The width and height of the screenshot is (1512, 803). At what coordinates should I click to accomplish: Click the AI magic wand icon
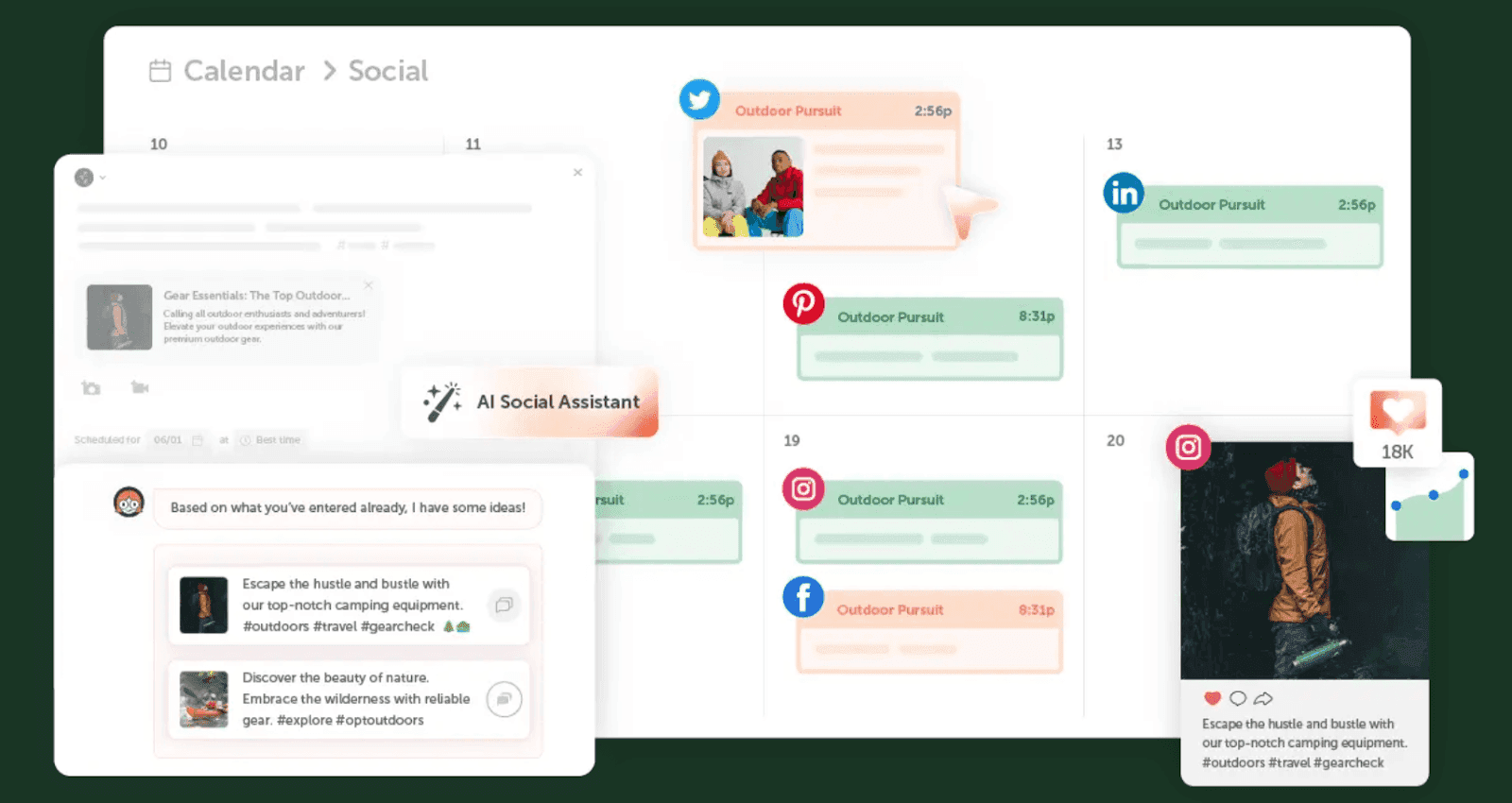pyautogui.click(x=442, y=401)
